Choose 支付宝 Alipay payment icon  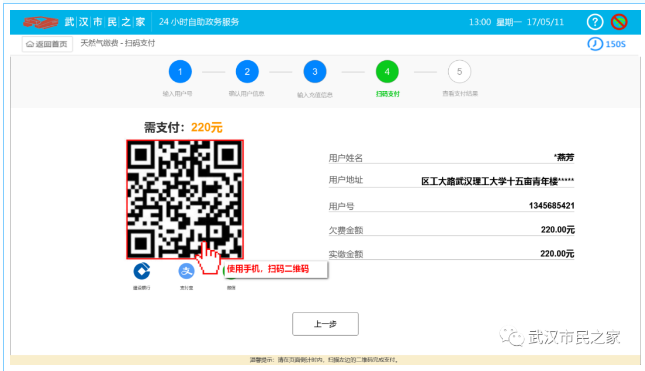[x=186, y=271]
